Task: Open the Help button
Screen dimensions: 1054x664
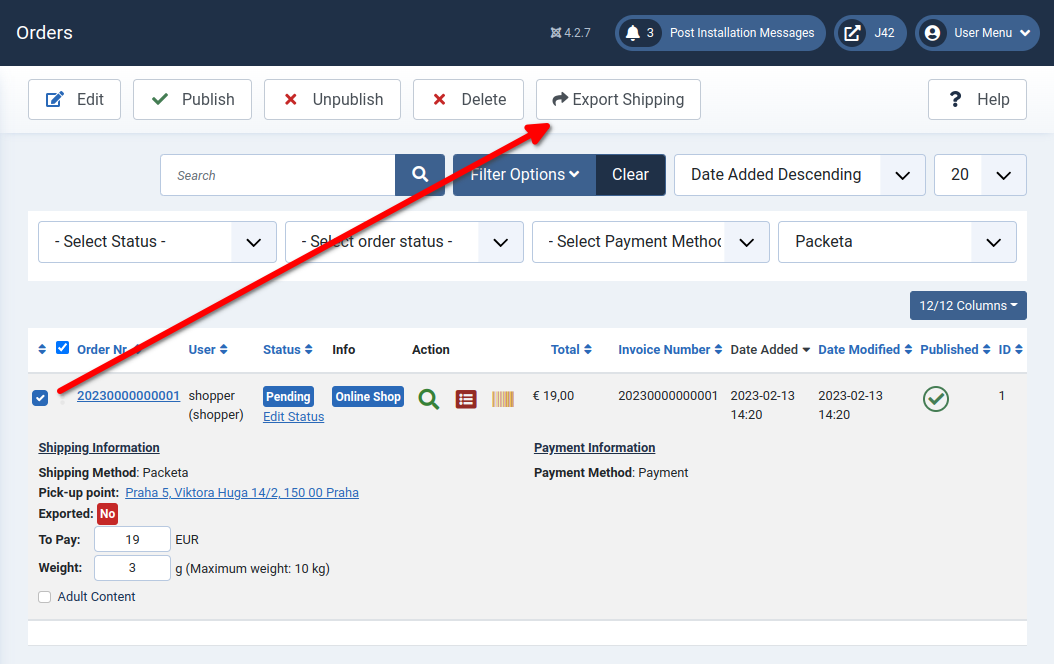Action: [977, 99]
